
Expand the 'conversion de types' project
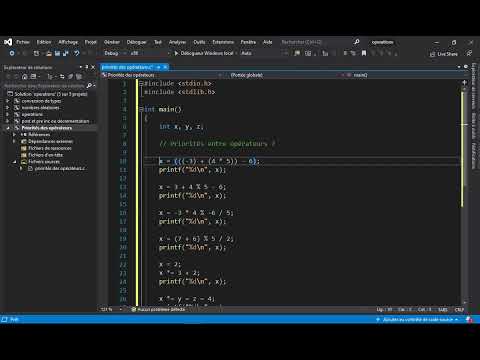tap(8, 101)
